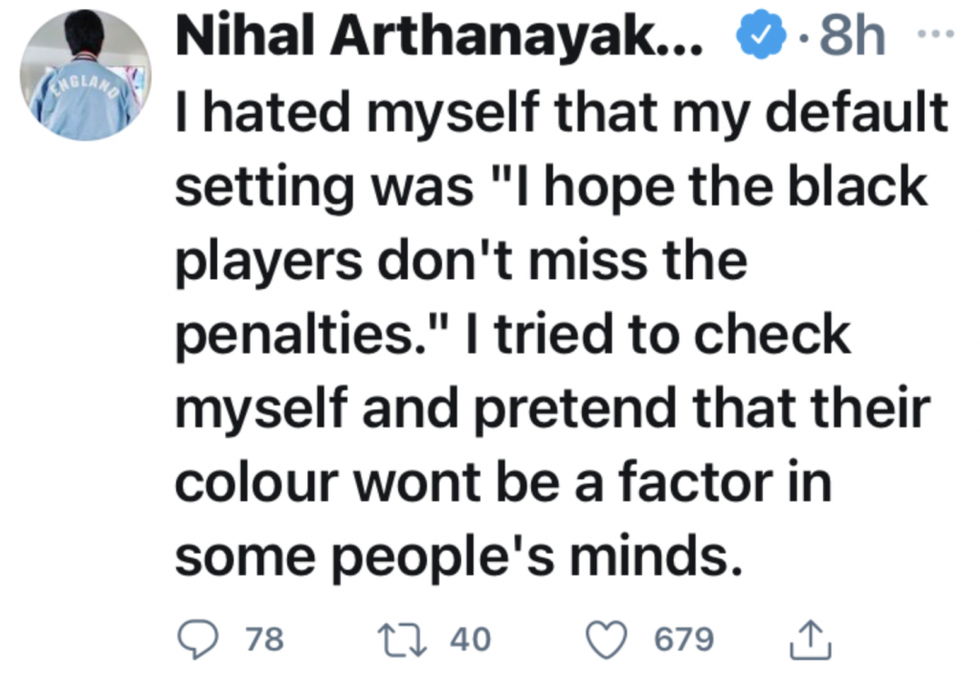Click the share upload arrow icon
Viewport: 980px width, 684px height.
(x=811, y=640)
